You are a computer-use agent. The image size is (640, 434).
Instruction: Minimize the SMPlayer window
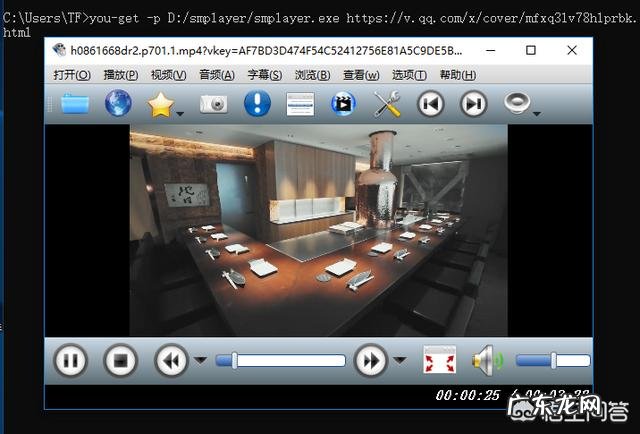click(x=491, y=51)
